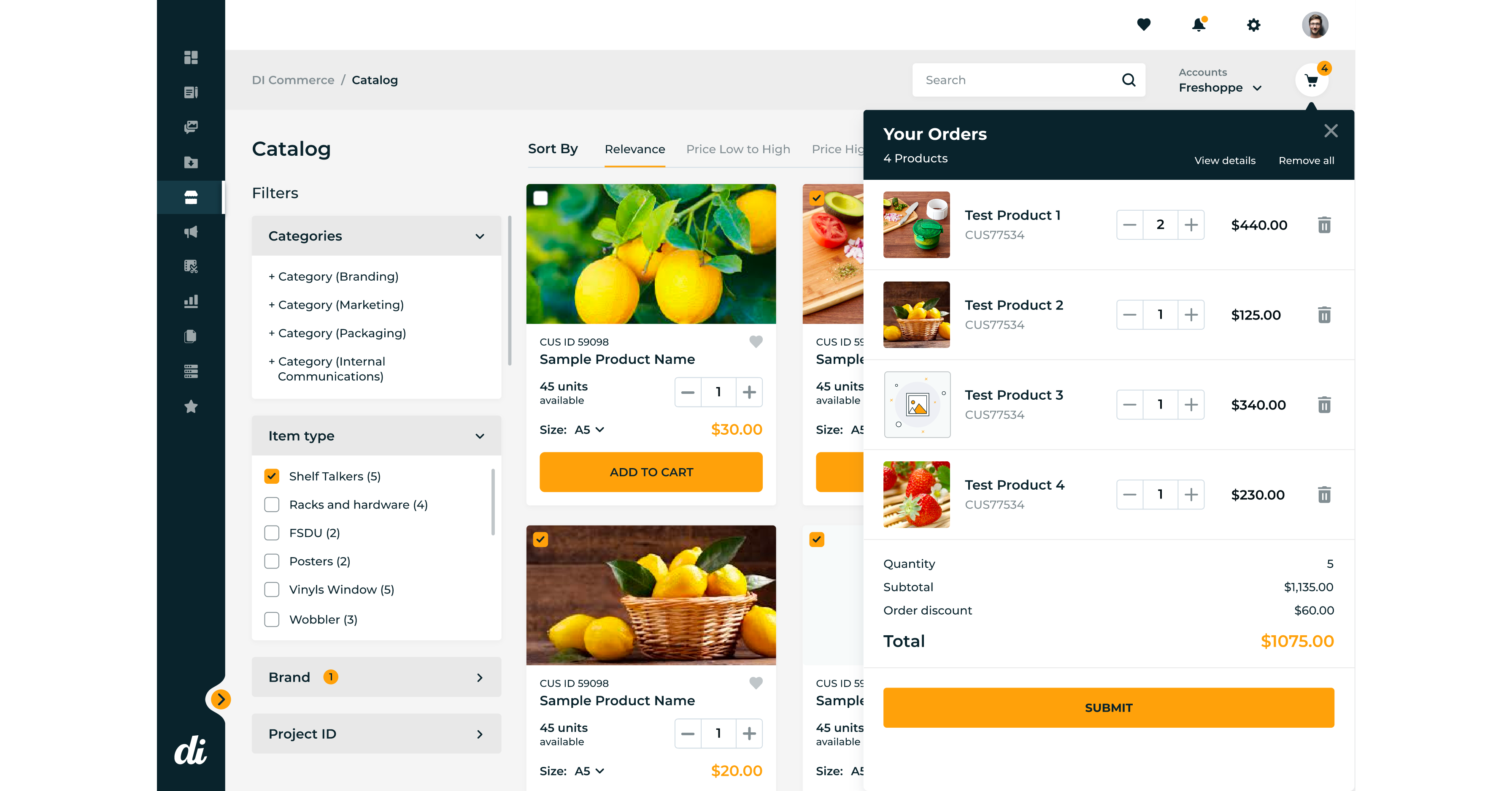
Task: Check the Vinyls Window (5) filter
Action: point(272,590)
